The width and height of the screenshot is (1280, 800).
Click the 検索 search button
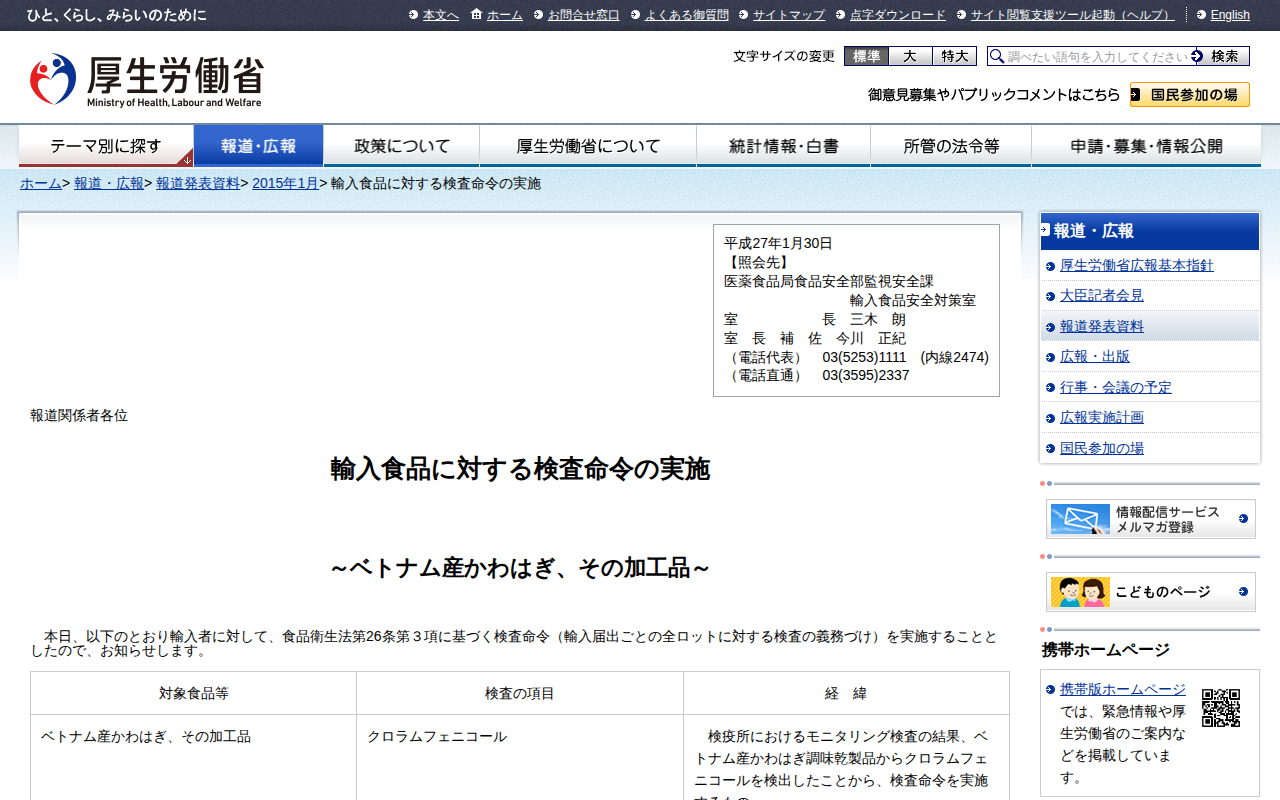pos(1223,56)
